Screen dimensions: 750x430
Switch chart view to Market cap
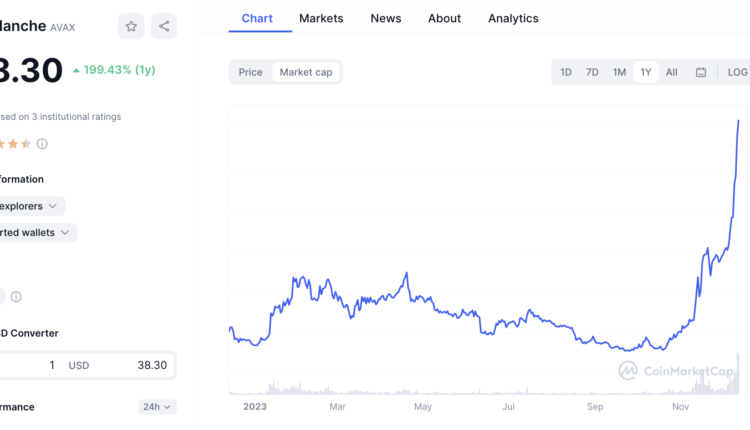306,72
